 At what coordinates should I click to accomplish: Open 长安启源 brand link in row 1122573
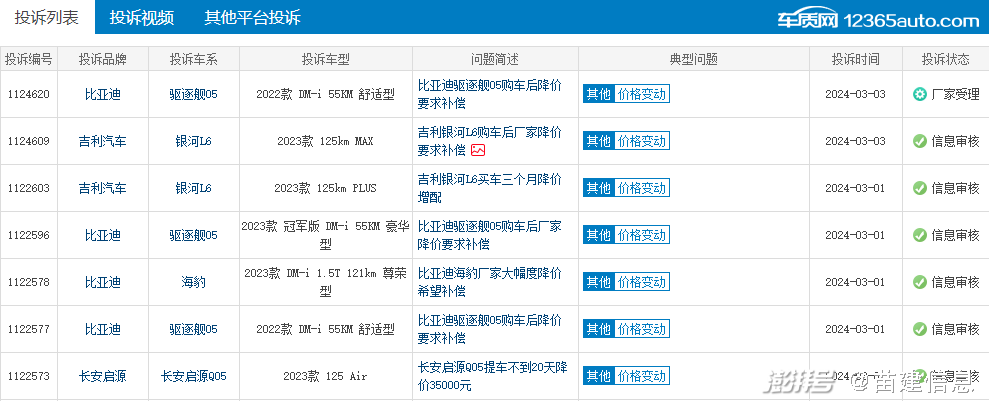click(x=103, y=376)
